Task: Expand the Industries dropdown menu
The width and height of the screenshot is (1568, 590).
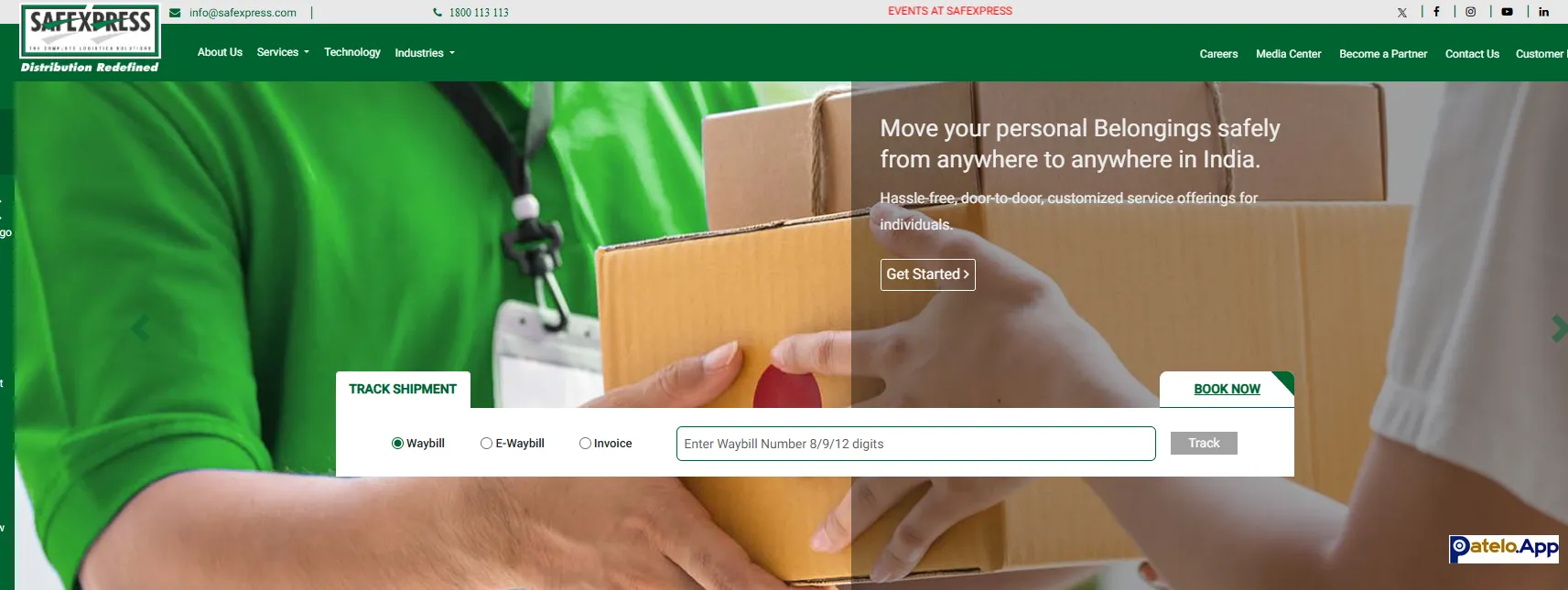Action: (x=425, y=53)
